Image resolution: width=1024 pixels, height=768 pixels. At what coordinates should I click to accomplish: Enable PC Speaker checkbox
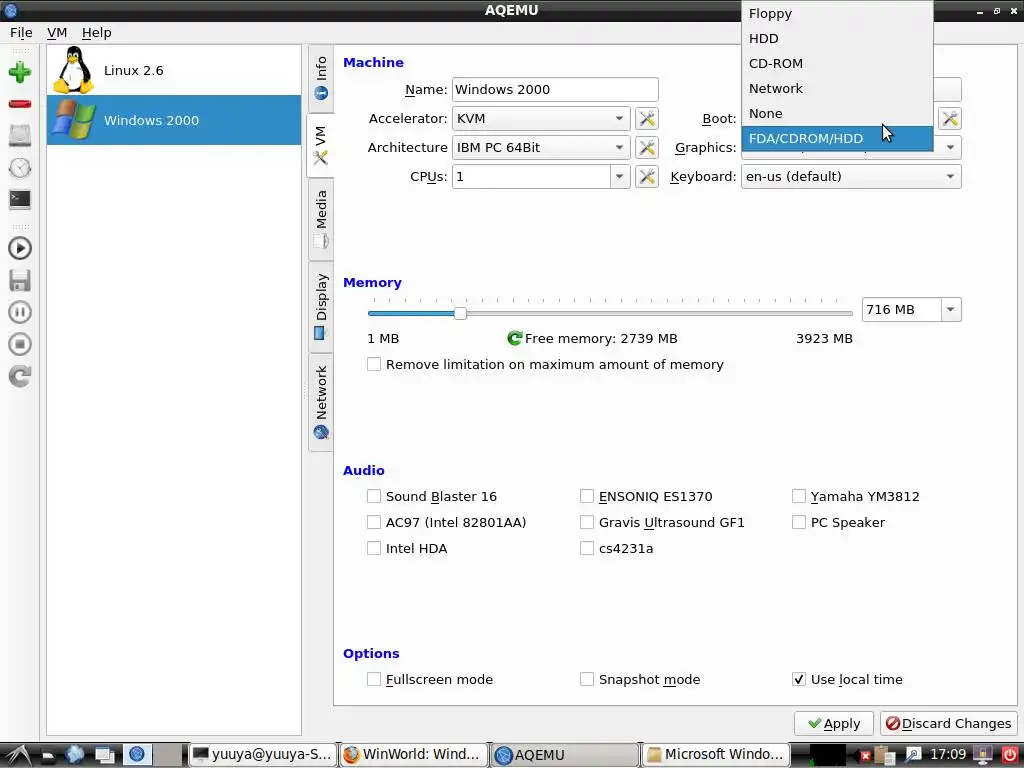pyautogui.click(x=839, y=522)
